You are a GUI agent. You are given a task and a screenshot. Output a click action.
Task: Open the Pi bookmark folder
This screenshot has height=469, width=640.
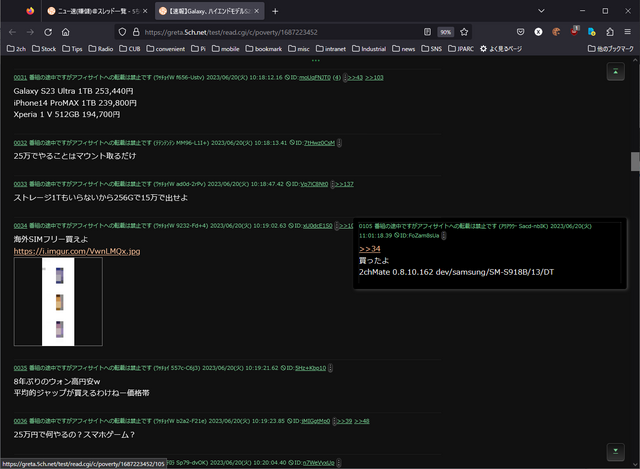[198, 49]
